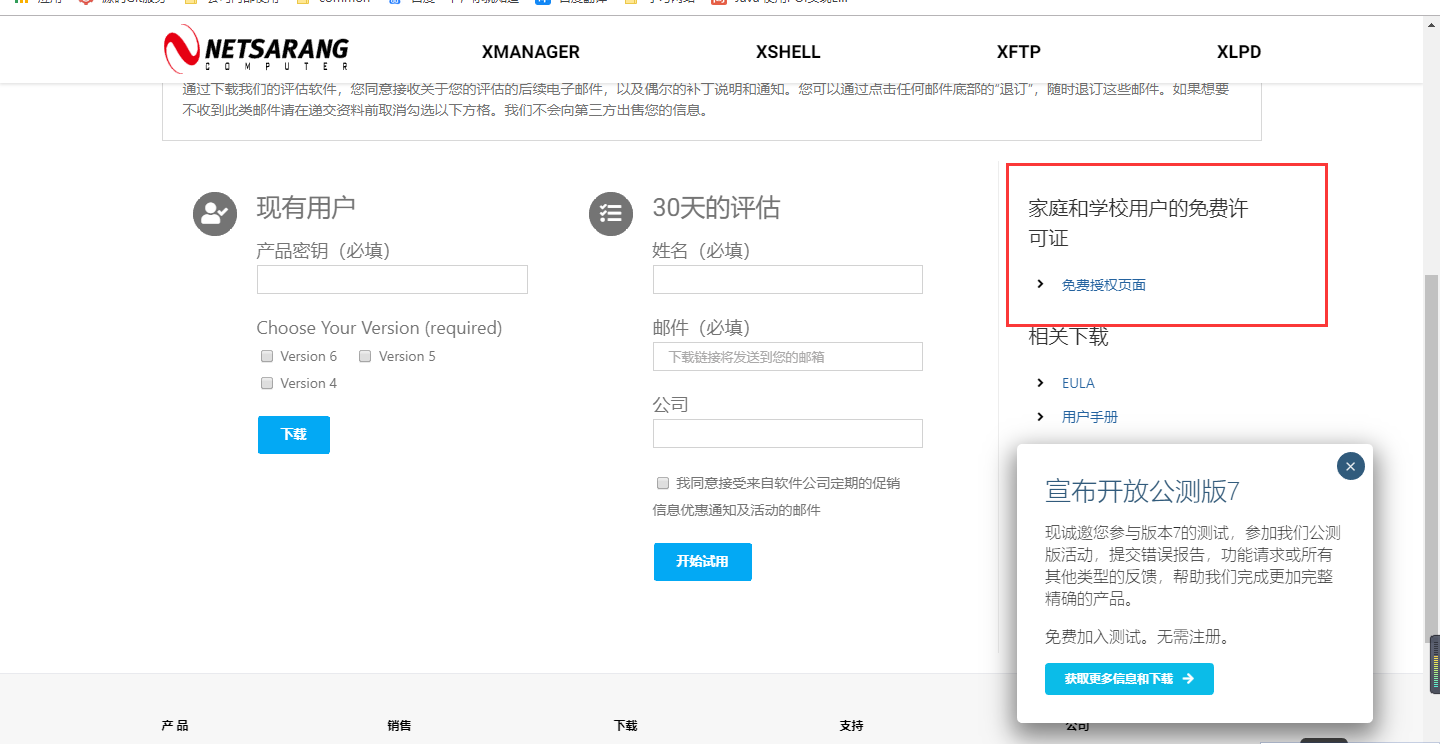Click the 30天的评估 heading
This screenshot has width=1440, height=744.
click(716, 208)
